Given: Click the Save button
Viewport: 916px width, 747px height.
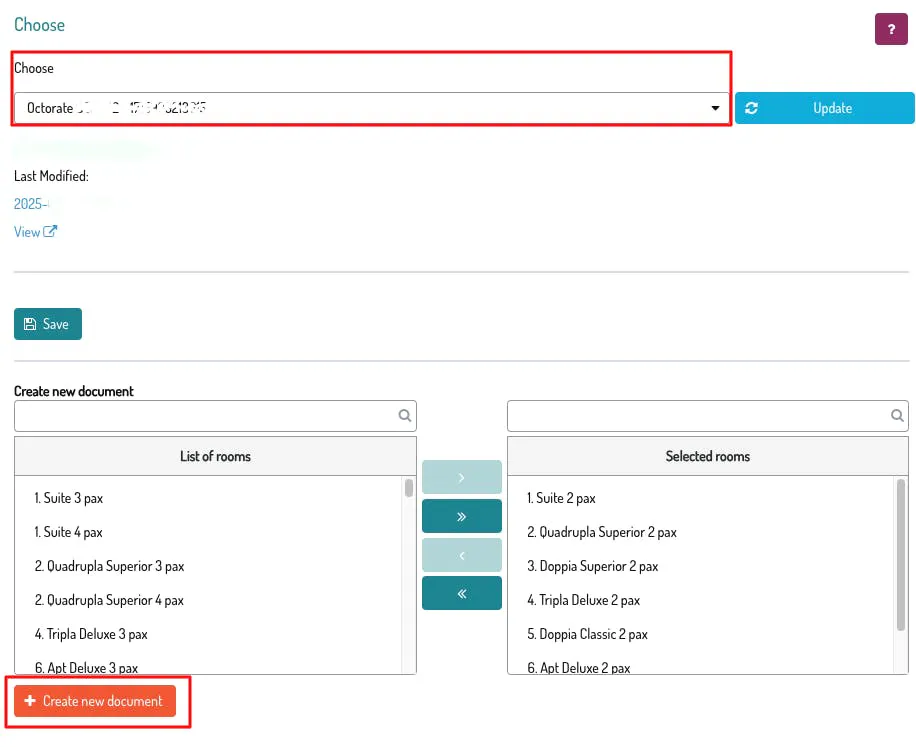Looking at the screenshot, I should pyautogui.click(x=48, y=324).
